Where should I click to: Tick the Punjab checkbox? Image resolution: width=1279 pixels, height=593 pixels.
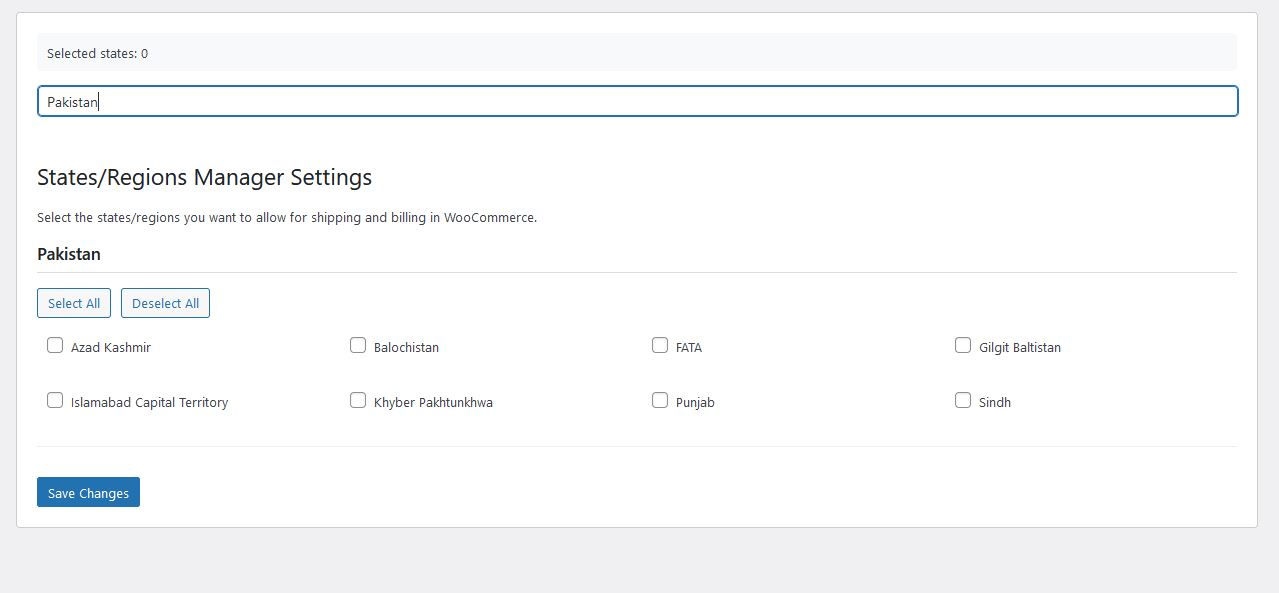pyautogui.click(x=660, y=400)
